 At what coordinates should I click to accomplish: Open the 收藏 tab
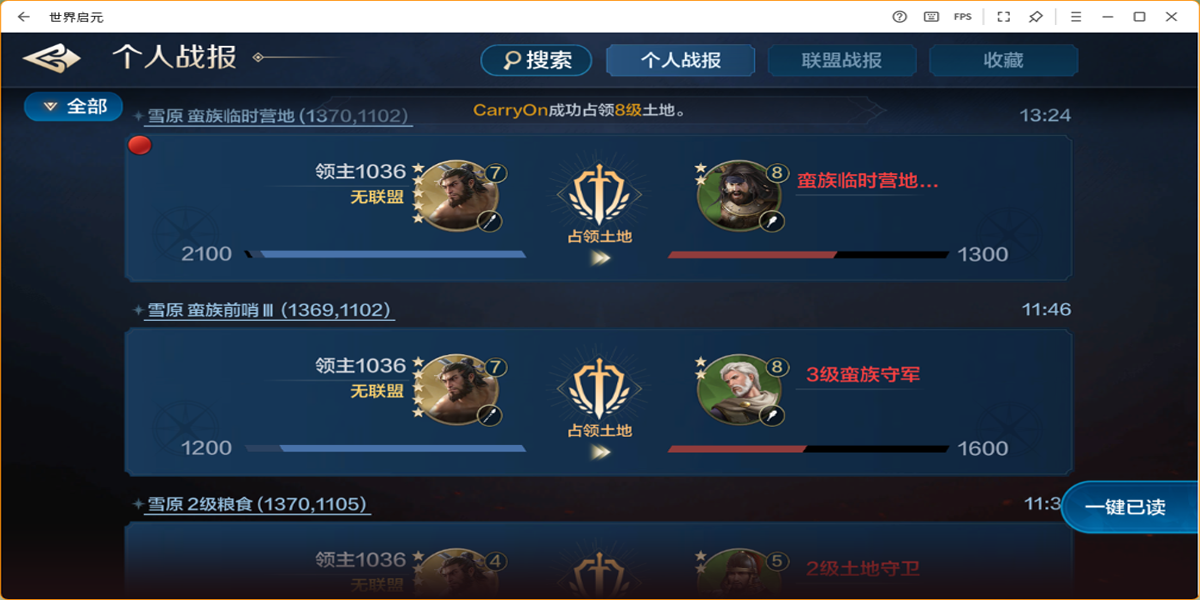(1003, 60)
